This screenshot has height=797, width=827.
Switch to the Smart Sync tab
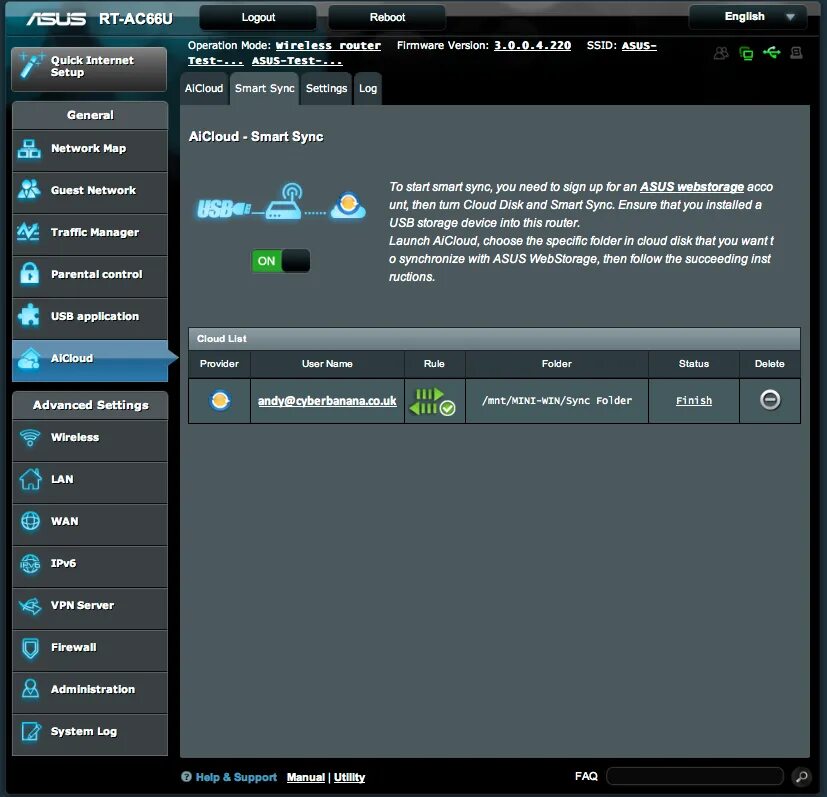pos(265,89)
